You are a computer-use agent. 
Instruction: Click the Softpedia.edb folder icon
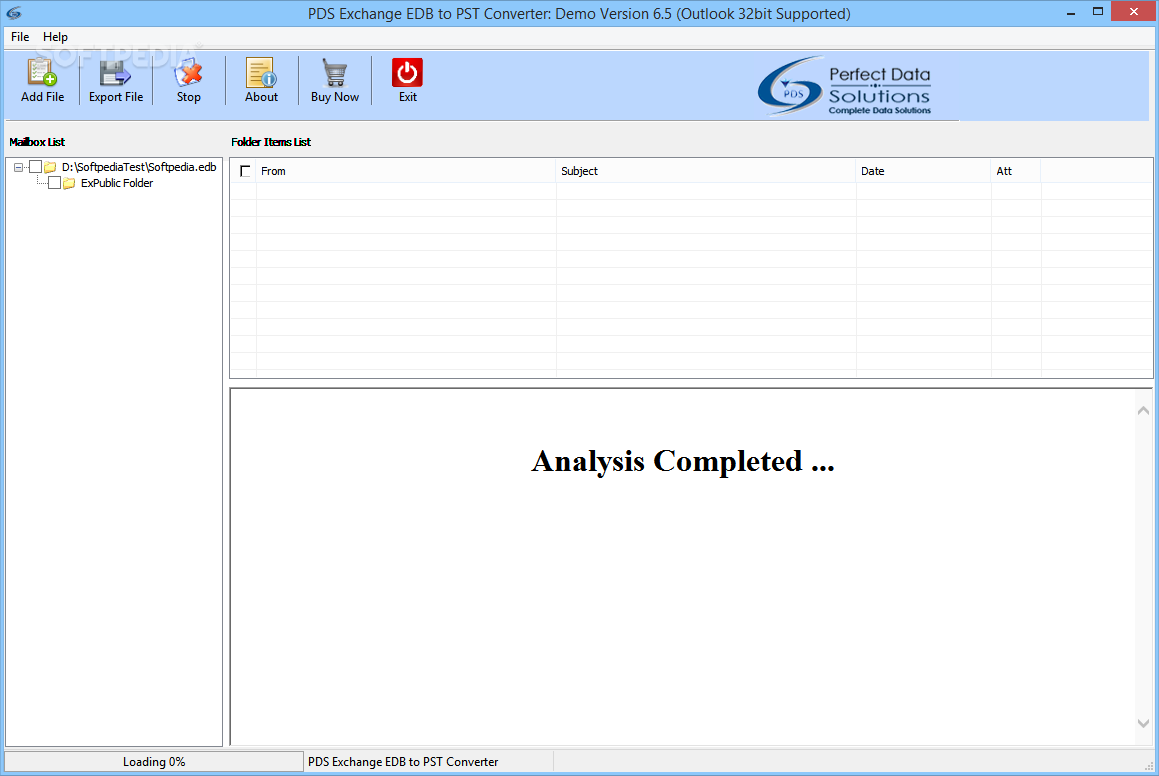[50, 168]
